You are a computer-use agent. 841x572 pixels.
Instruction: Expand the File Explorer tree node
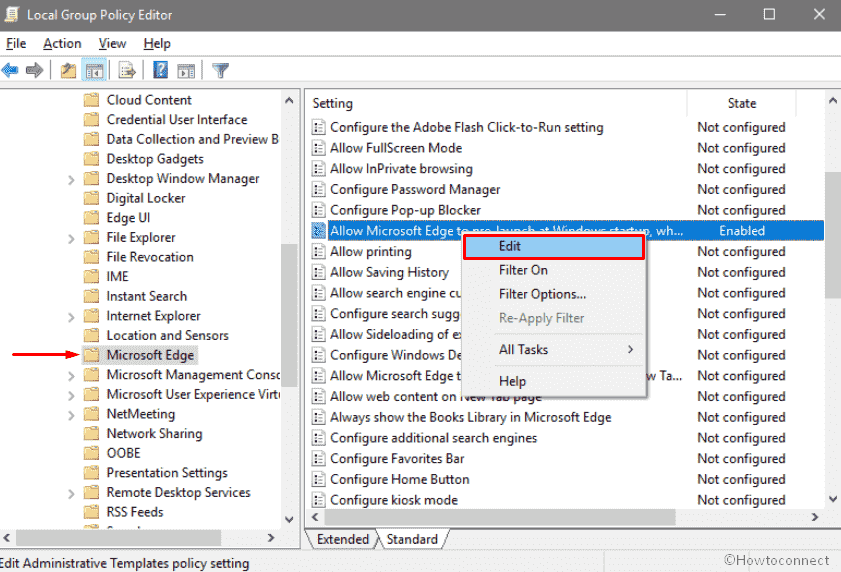[x=71, y=238]
